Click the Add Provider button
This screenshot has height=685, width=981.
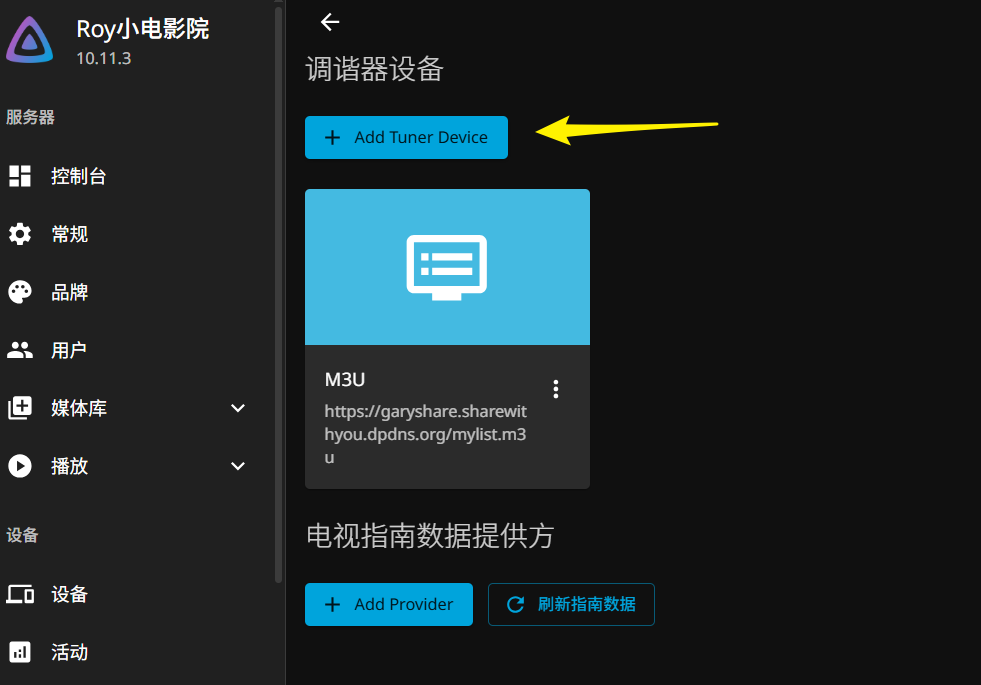pos(388,604)
